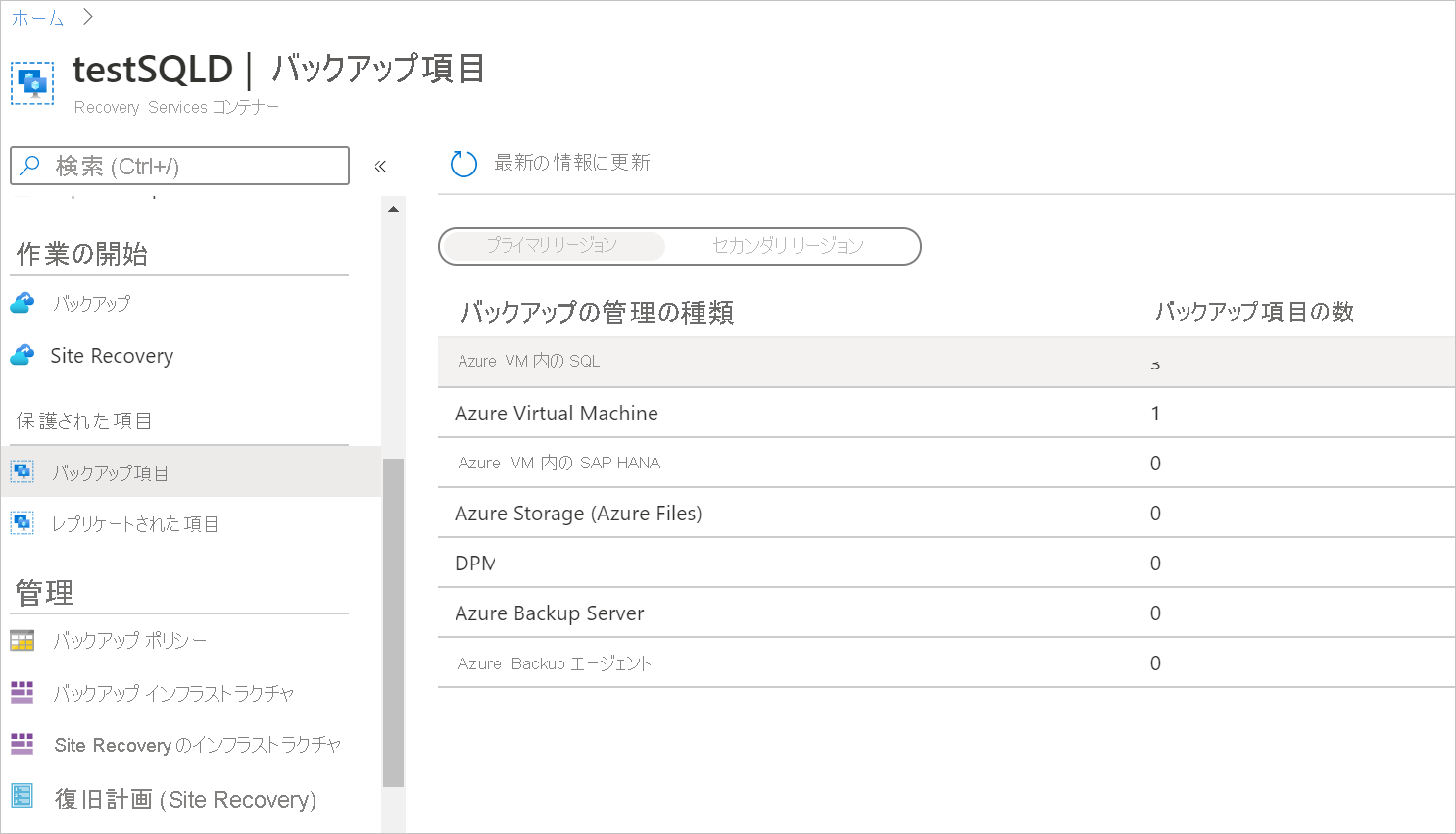The image size is (1456, 834).
Task: Open the ホーム breadcrumb link
Action: pos(37,18)
